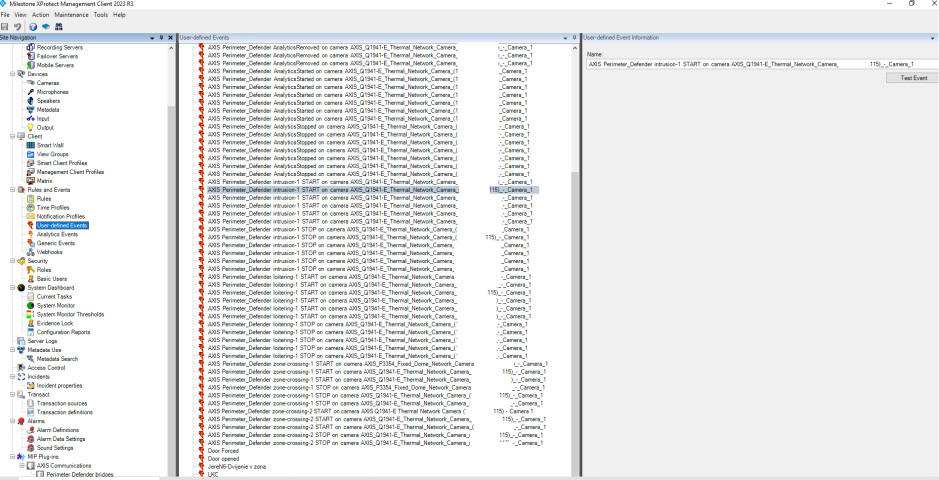
Task: Pin the Site Navigation panel
Action: tap(162, 37)
